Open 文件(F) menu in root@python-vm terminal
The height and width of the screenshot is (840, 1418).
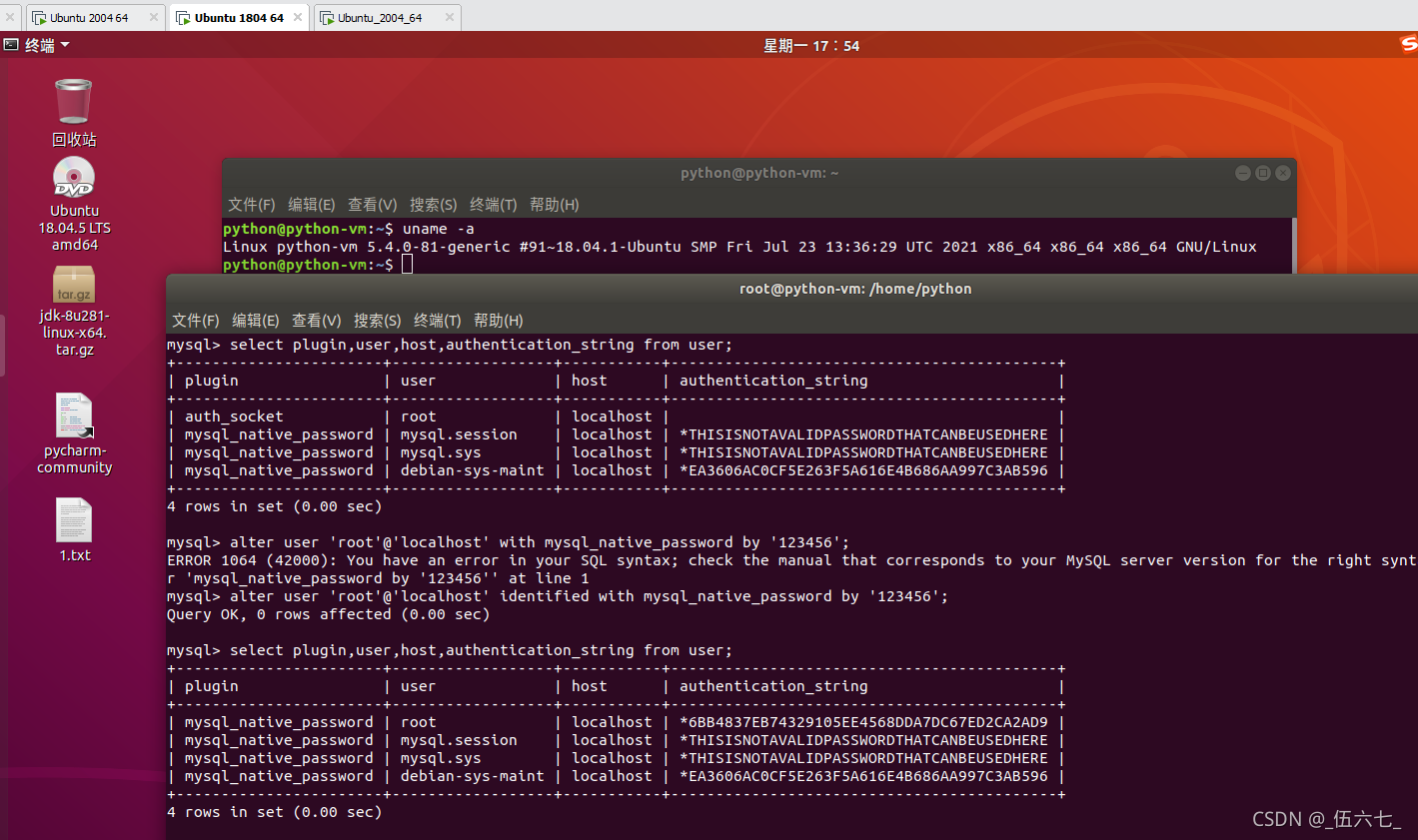tap(195, 320)
